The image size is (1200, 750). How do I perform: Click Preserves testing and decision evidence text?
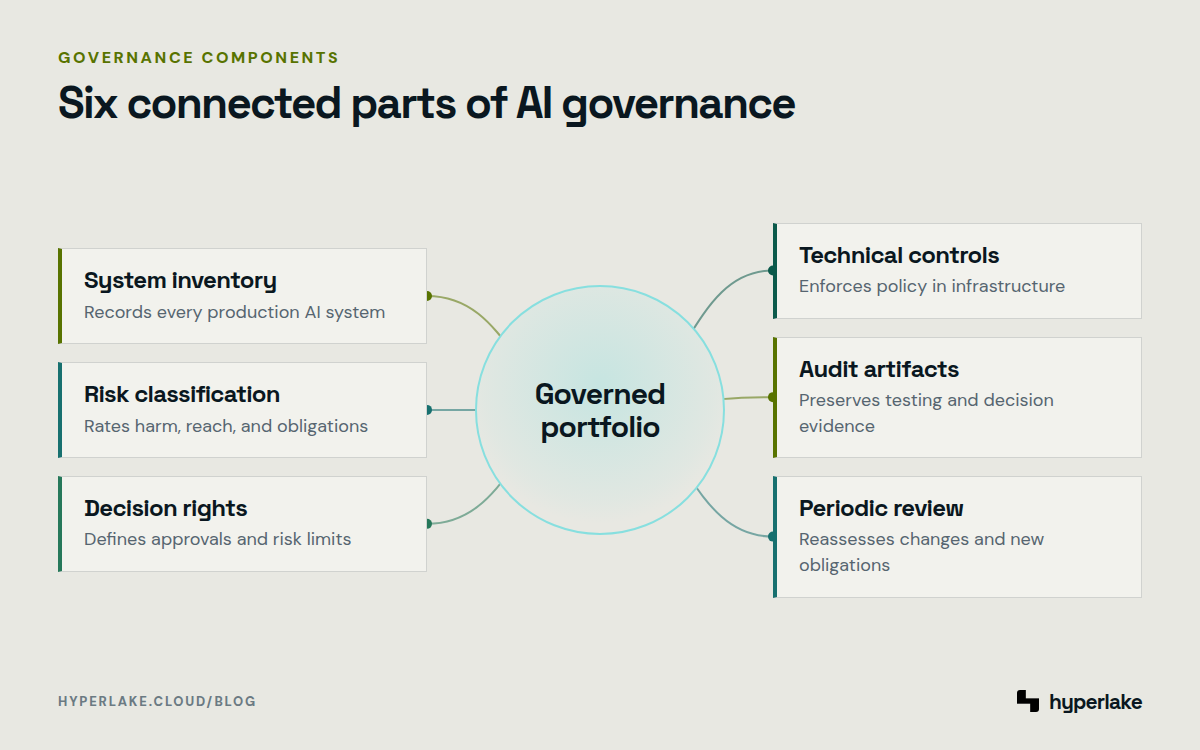click(926, 413)
